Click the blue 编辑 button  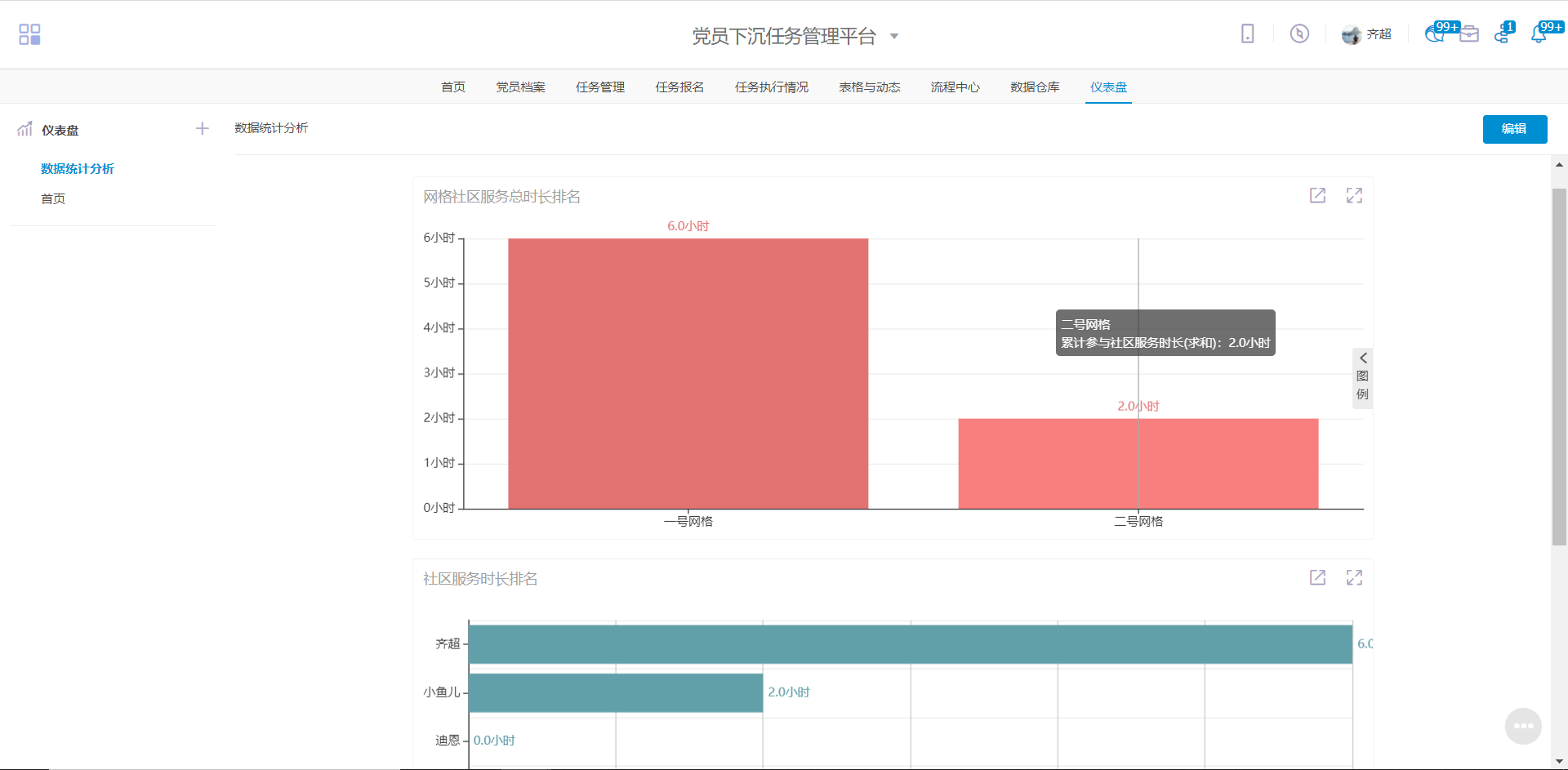point(1514,129)
